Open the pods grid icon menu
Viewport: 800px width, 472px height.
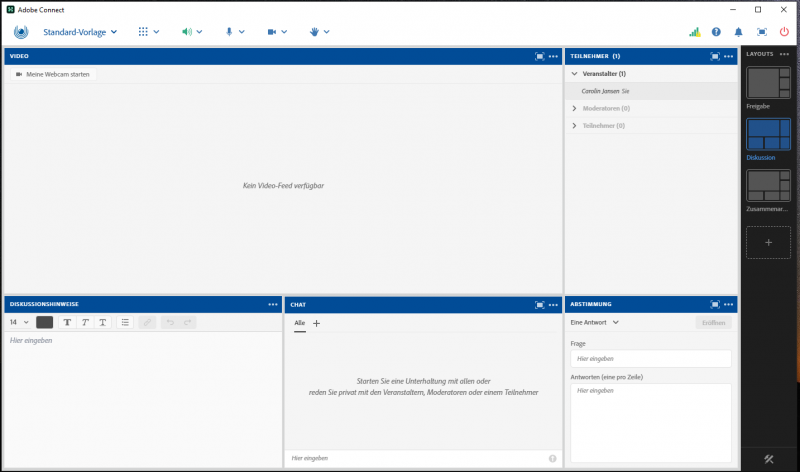143,32
